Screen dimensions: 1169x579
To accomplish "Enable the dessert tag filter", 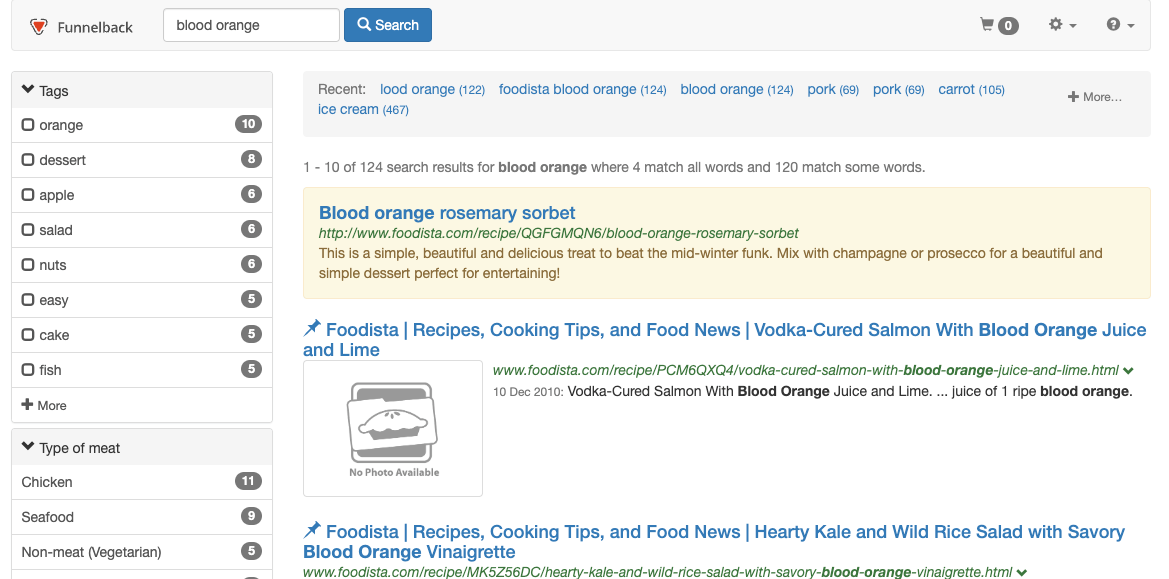I will point(28,160).
